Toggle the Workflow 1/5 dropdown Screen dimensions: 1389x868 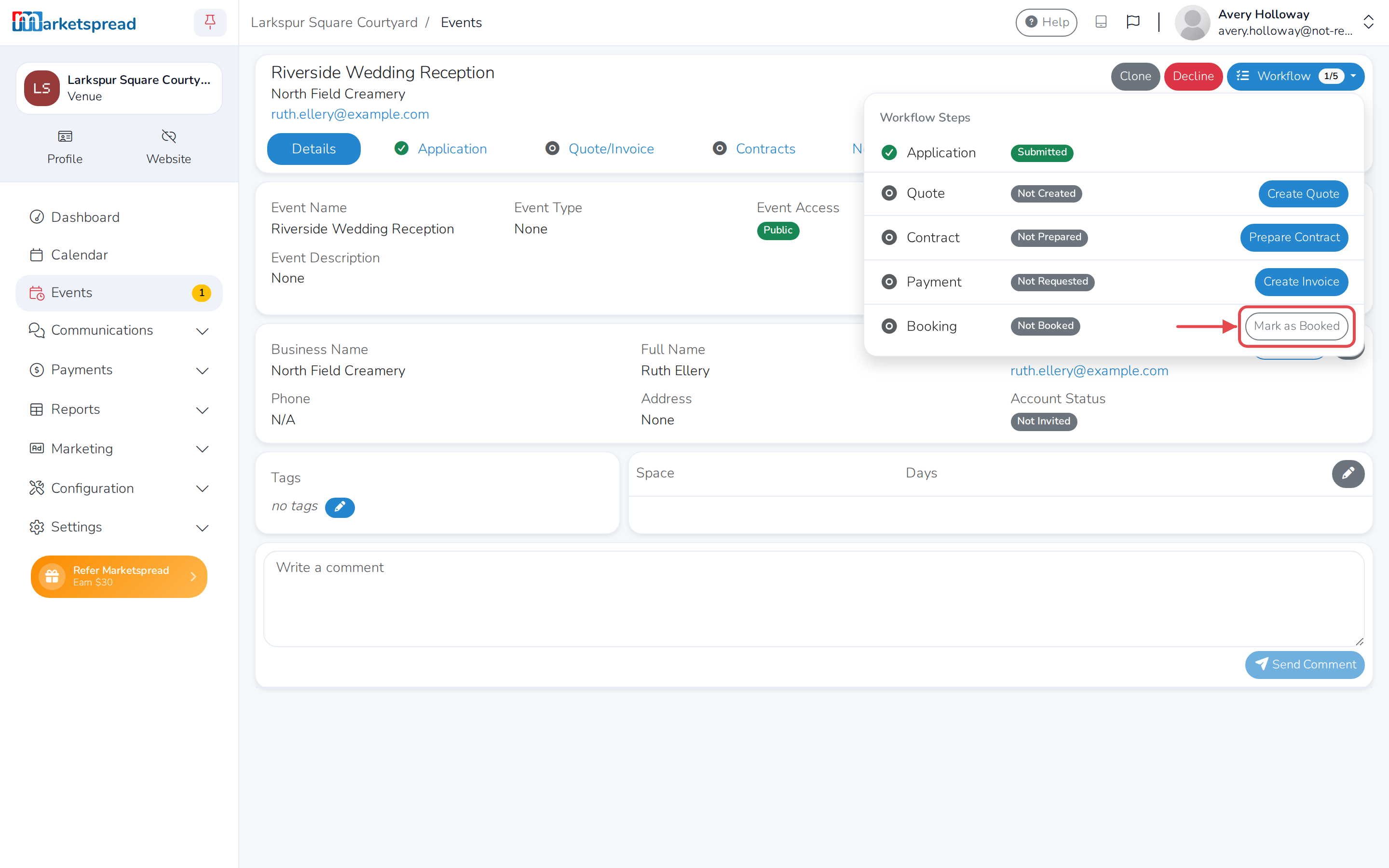point(1295,76)
